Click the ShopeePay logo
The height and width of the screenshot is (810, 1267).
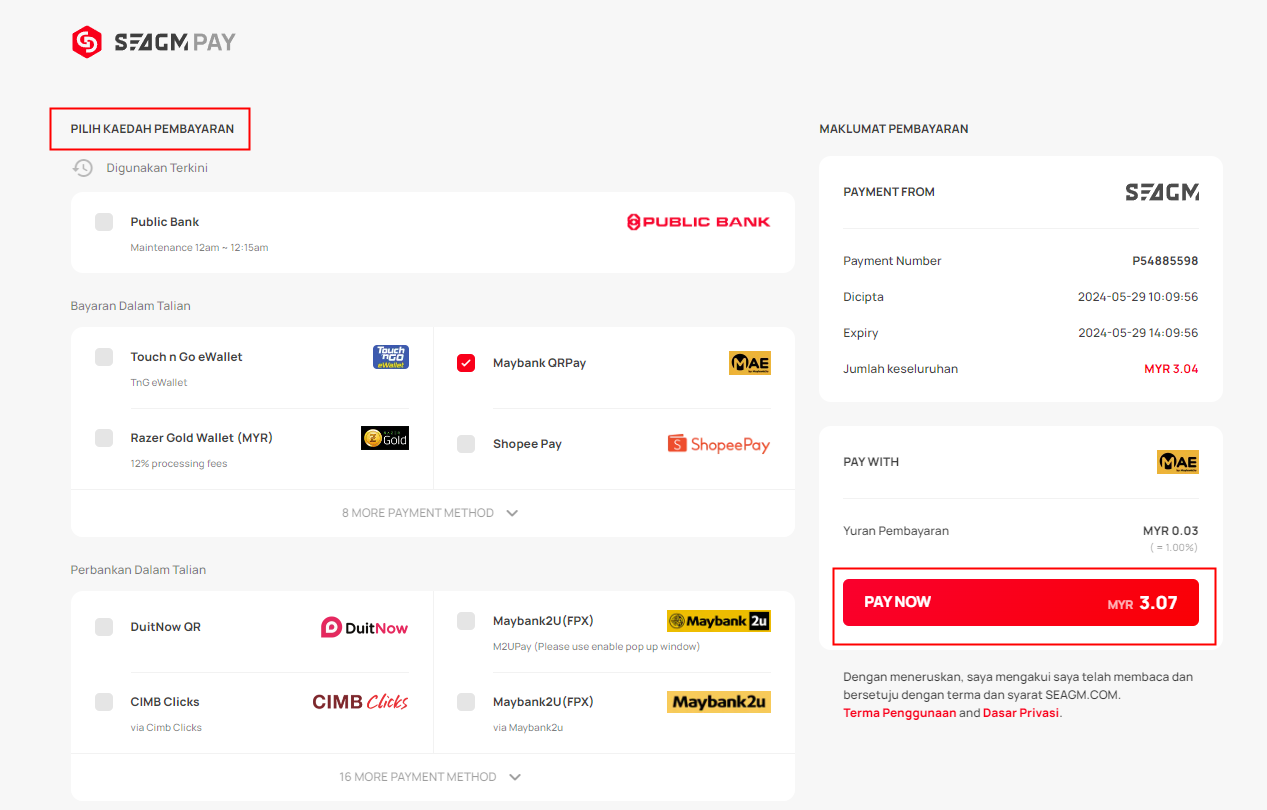pos(719,444)
